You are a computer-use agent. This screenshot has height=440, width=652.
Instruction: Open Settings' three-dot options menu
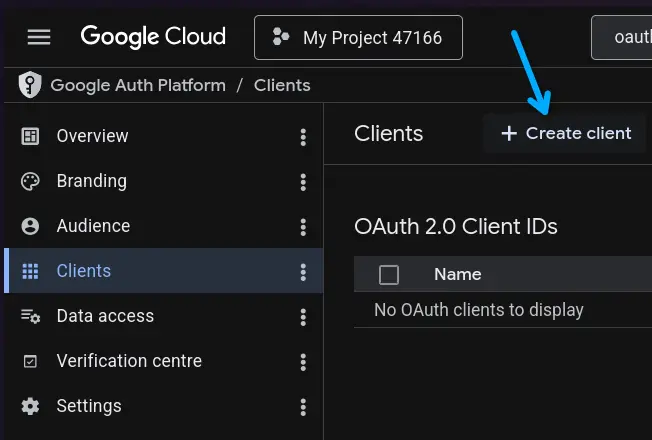[303, 407]
